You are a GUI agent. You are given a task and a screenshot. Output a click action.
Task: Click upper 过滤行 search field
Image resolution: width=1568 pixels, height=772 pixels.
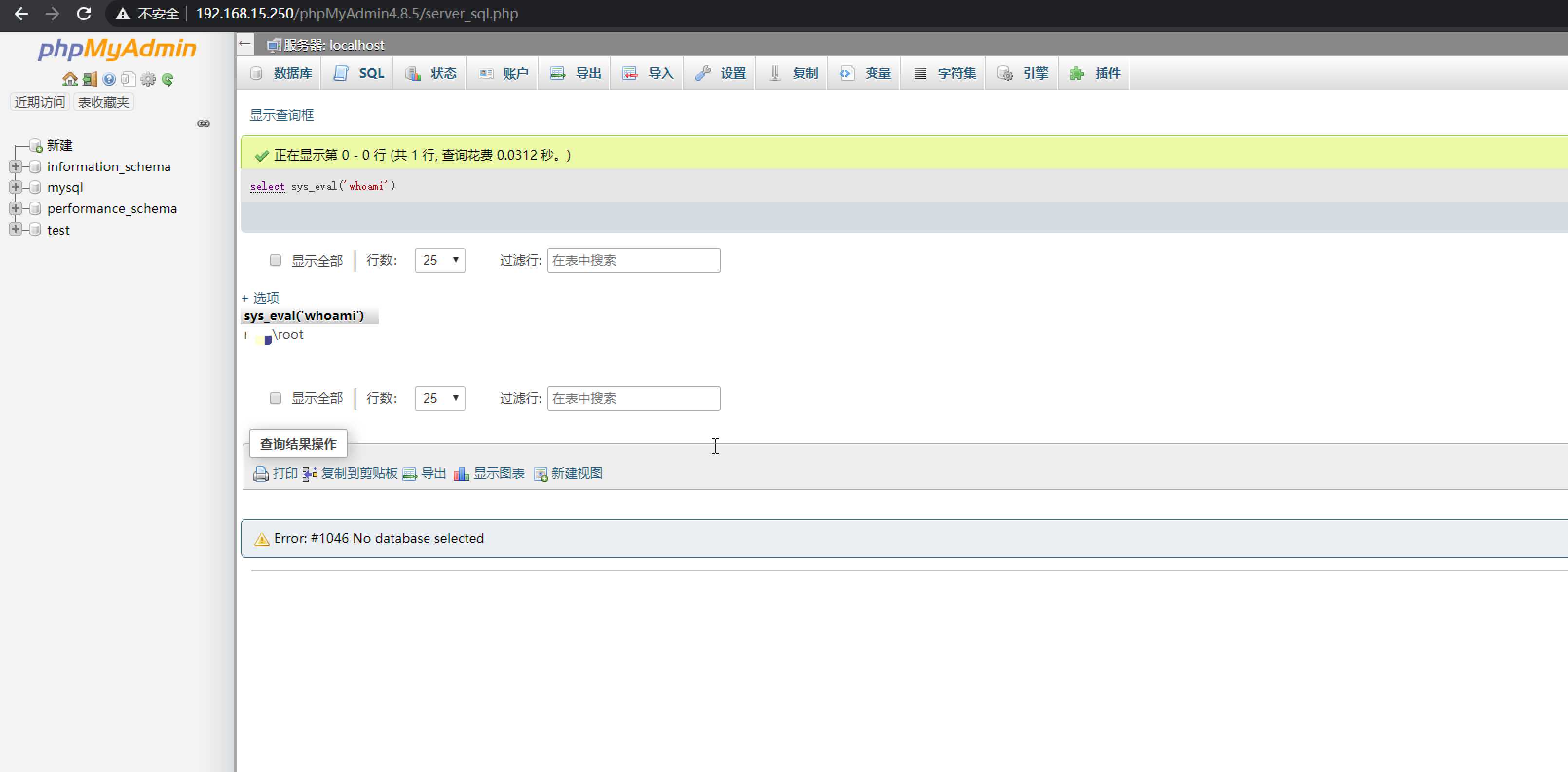coord(634,260)
